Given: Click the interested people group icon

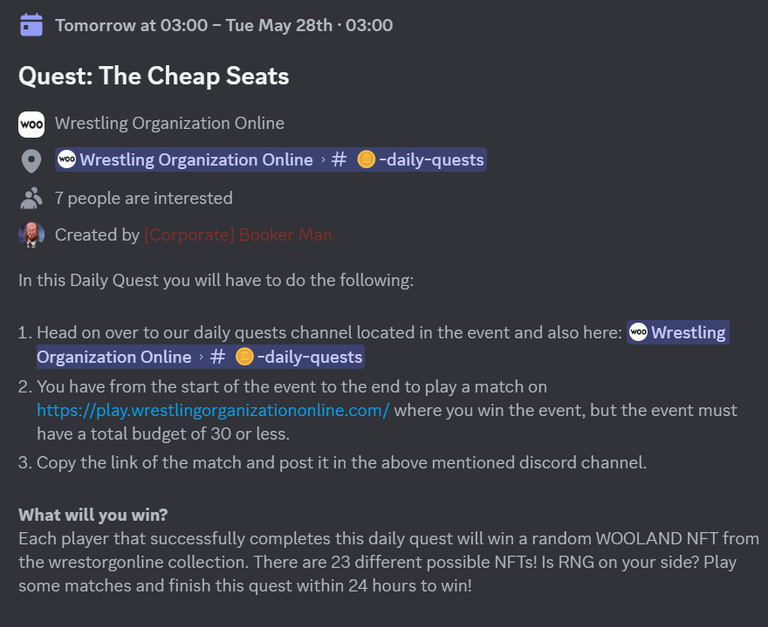Looking at the screenshot, I should click(x=31, y=198).
